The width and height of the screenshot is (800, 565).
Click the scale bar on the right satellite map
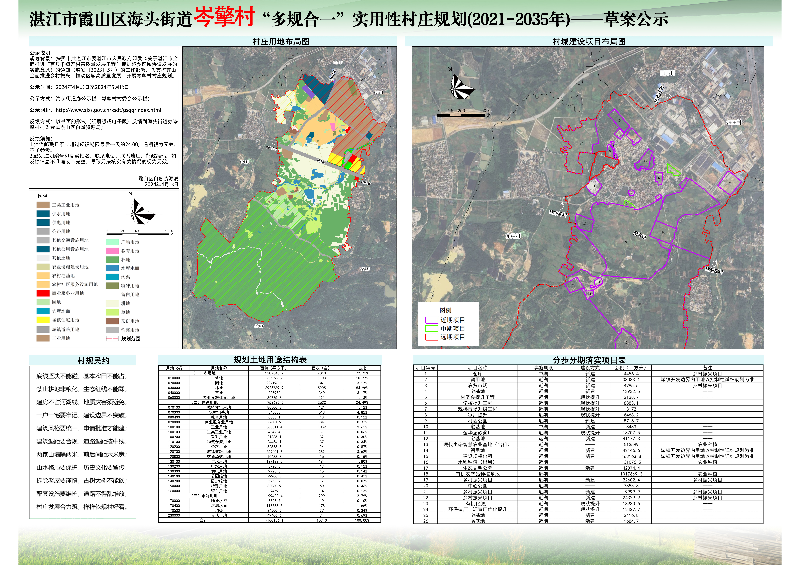463,113
